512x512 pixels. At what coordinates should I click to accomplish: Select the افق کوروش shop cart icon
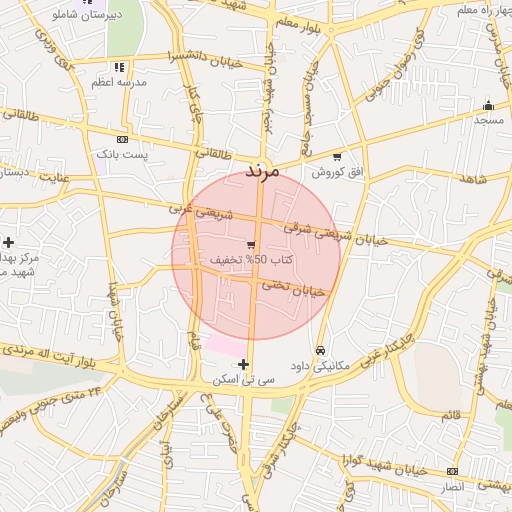[x=337, y=156]
